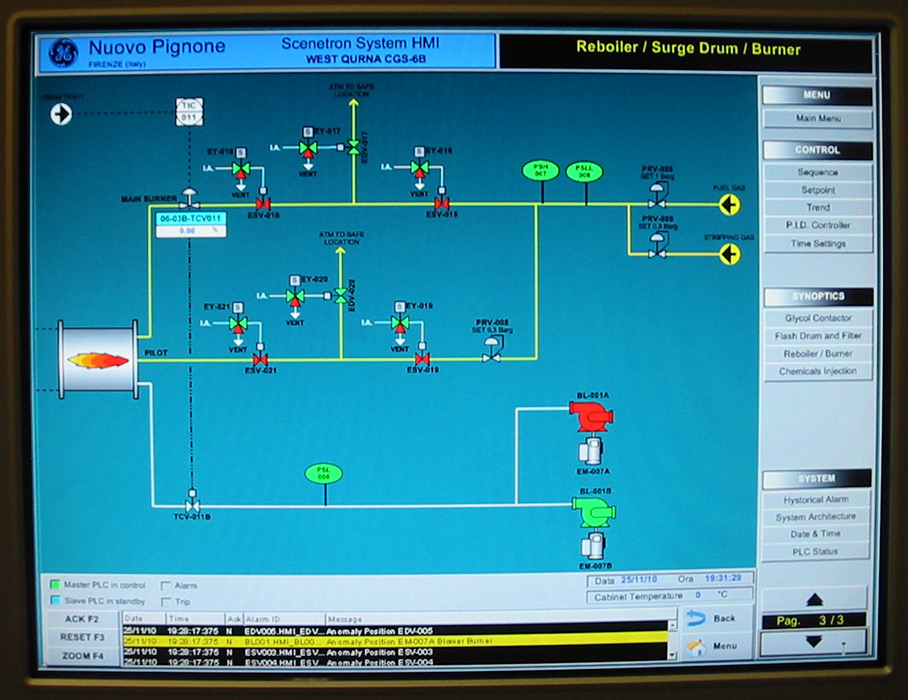Viewport: 908px width, 700px height.
Task: Click the GE logo in header
Action: pyautogui.click(x=63, y=53)
